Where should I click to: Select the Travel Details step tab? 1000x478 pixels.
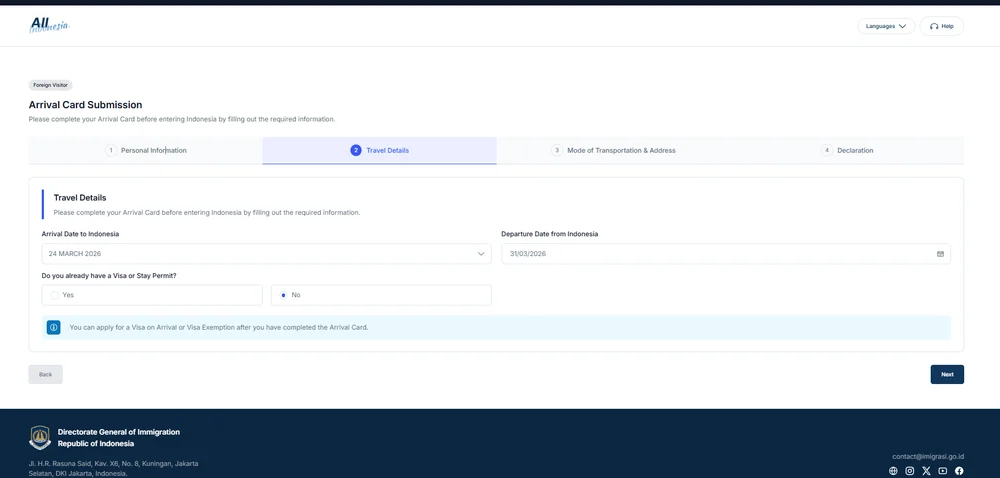379,151
